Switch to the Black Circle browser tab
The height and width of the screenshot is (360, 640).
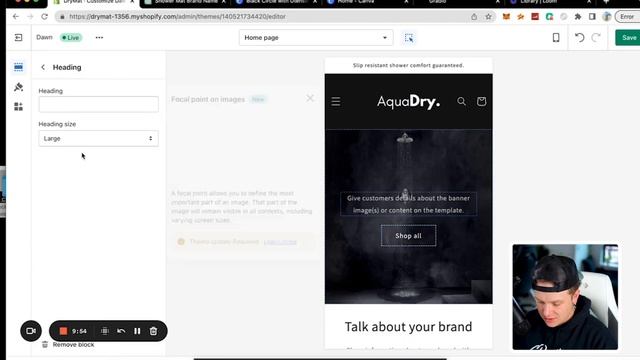tap(276, 2)
